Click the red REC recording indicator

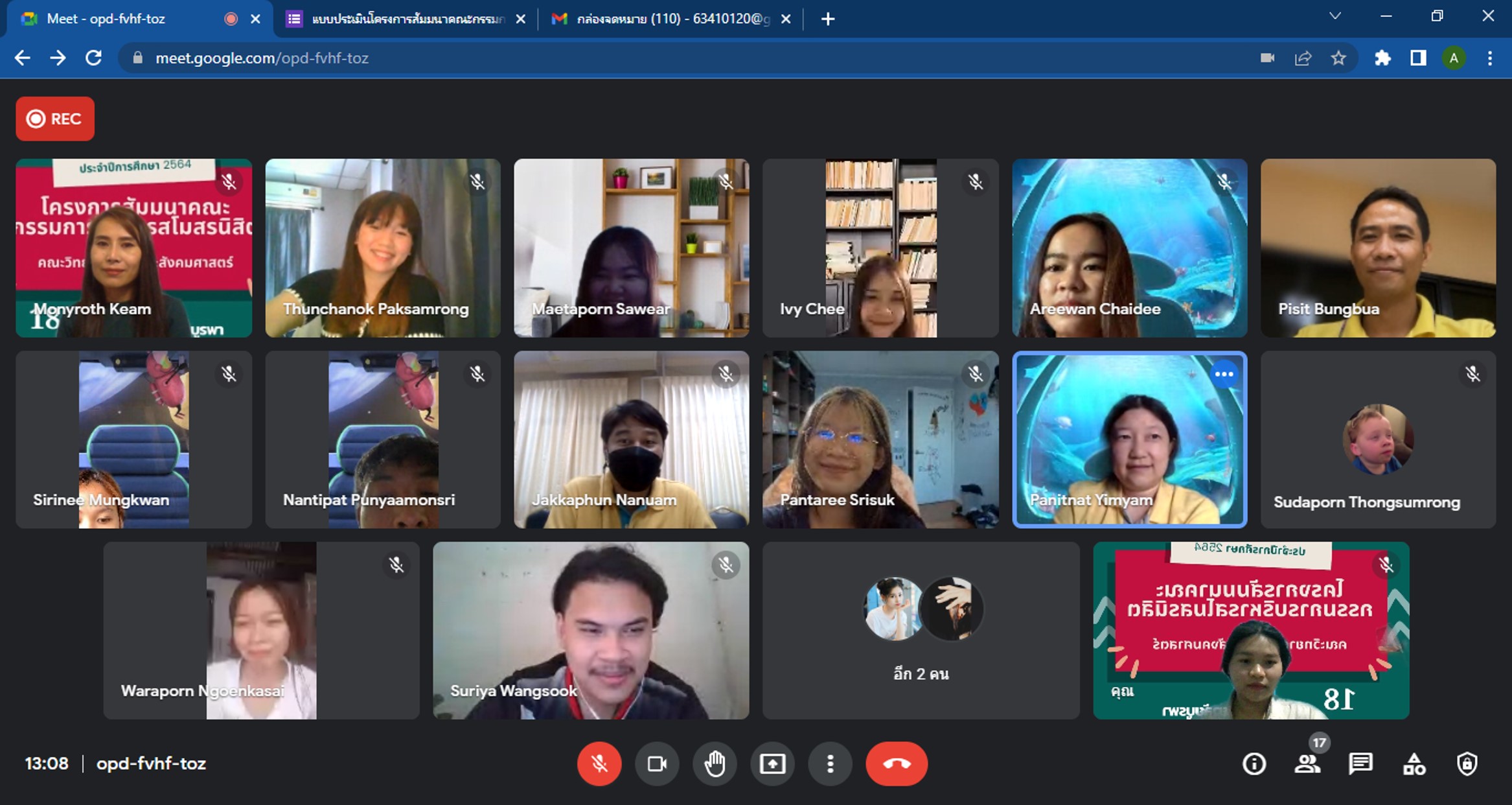point(55,119)
